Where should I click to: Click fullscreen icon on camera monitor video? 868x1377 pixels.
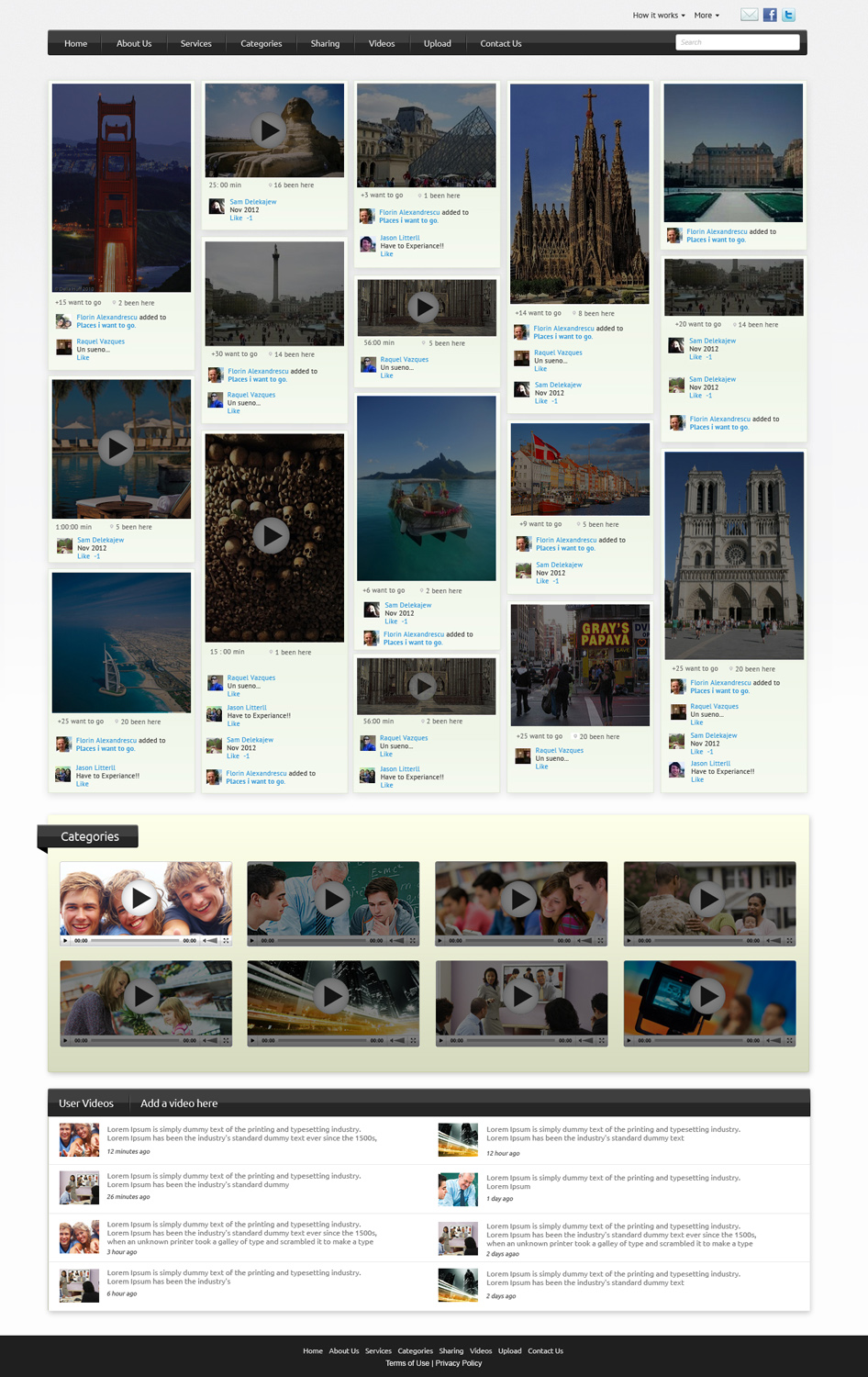tap(790, 1041)
